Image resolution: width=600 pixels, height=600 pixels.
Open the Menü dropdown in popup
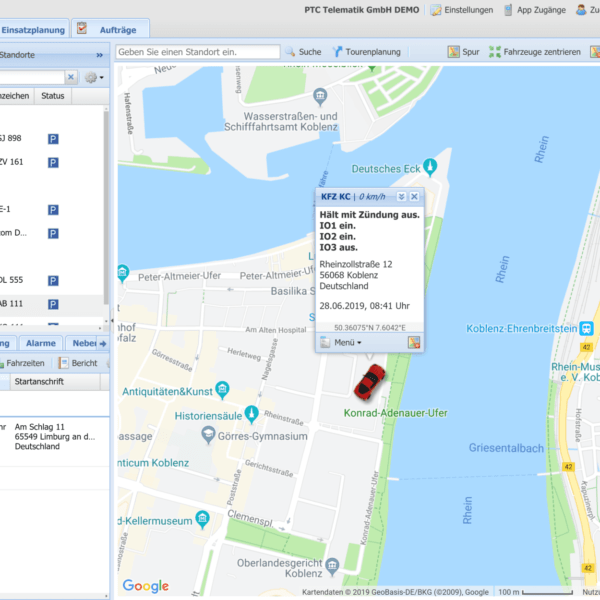(341, 342)
